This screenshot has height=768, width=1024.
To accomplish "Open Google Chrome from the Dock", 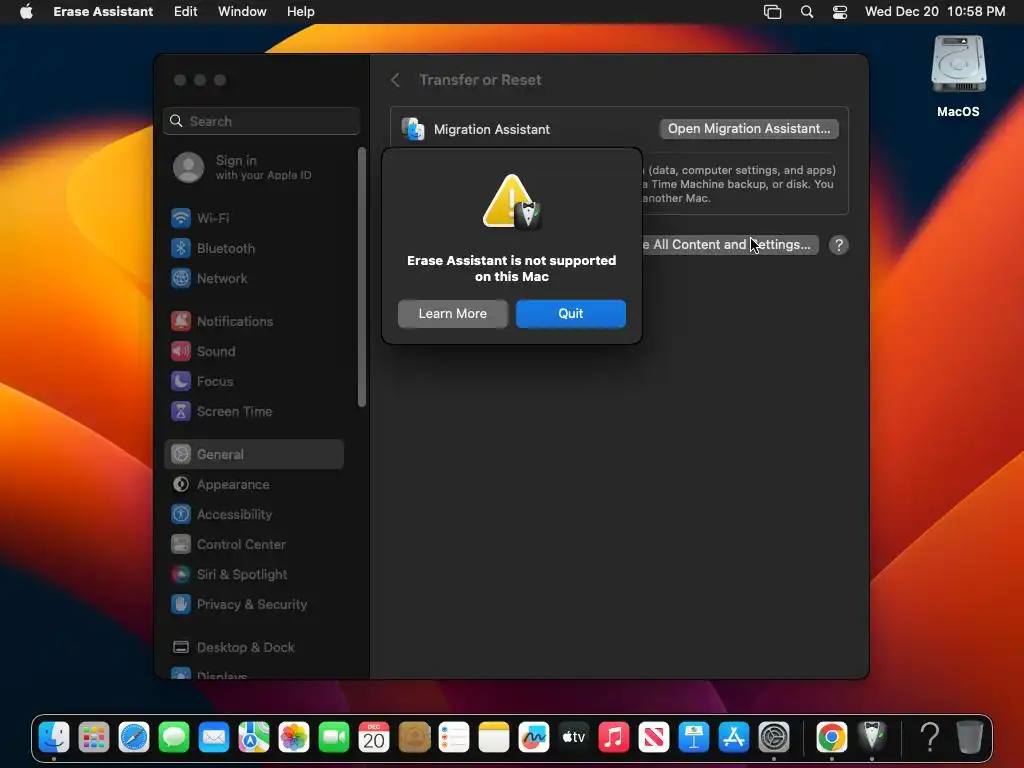I will click(831, 738).
